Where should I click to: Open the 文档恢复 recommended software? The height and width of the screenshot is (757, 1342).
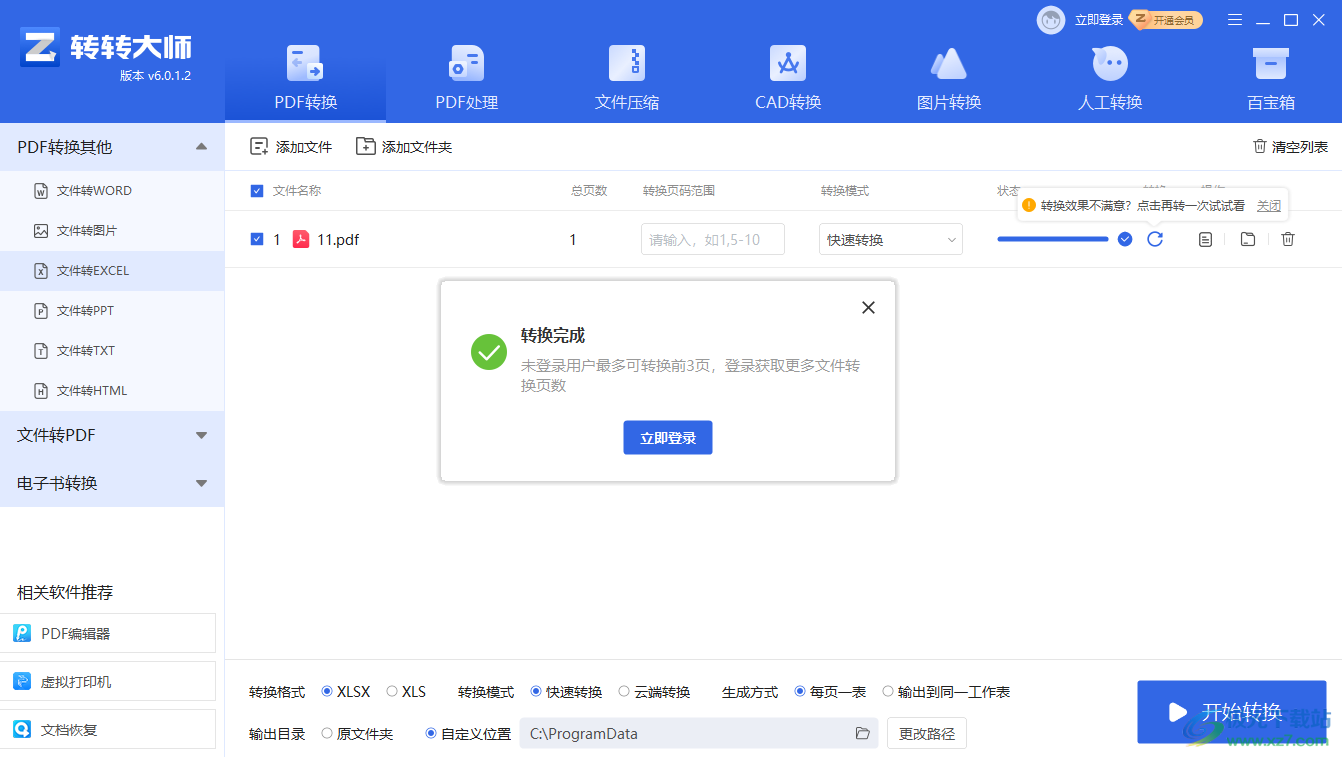tap(108, 729)
